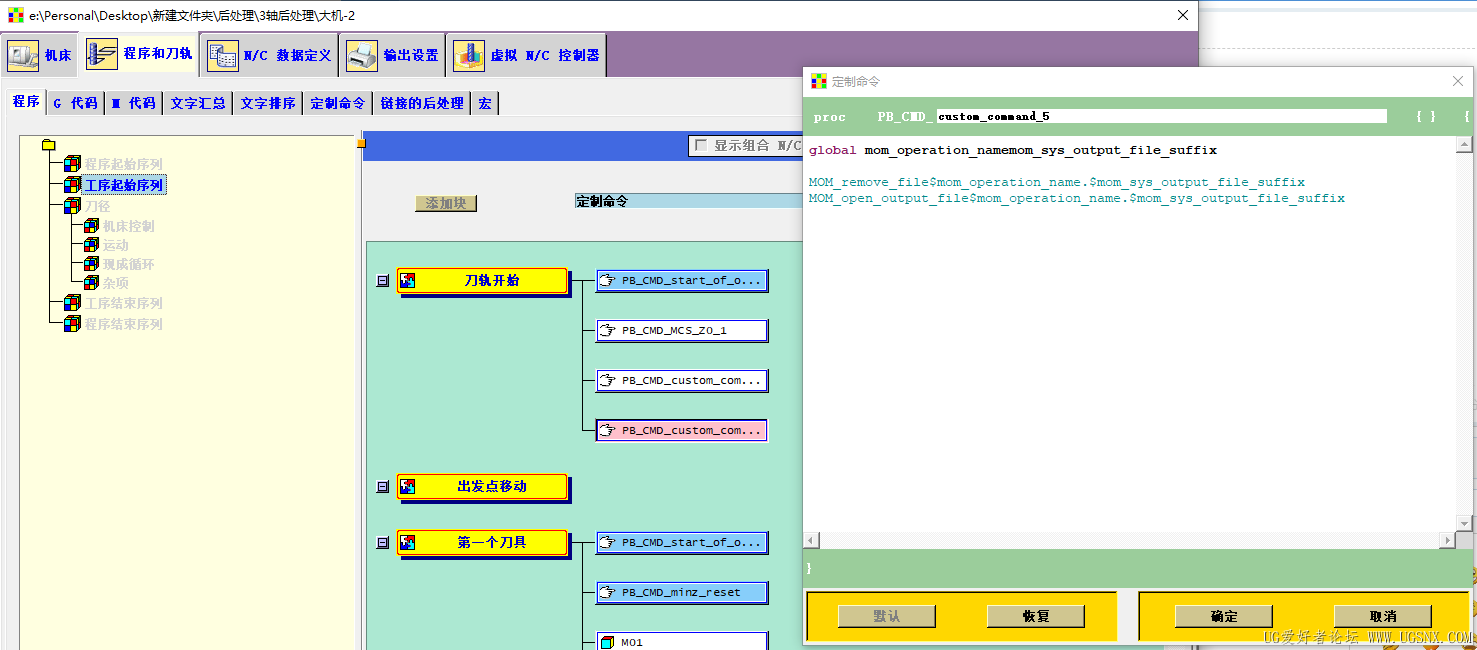Screen dimensions: 1477x650
Task: Select the G 代码 sub-tab
Action: coord(75,102)
